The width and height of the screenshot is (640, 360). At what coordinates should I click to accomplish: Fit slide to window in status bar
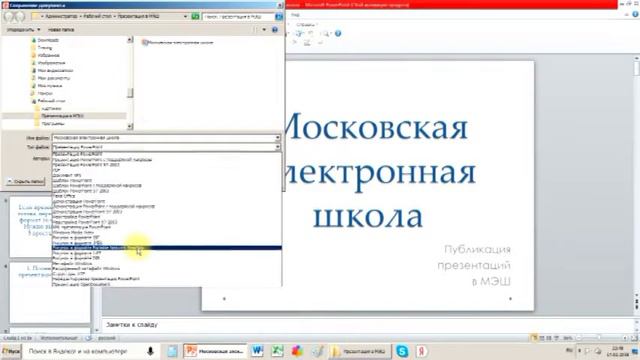coord(635,338)
